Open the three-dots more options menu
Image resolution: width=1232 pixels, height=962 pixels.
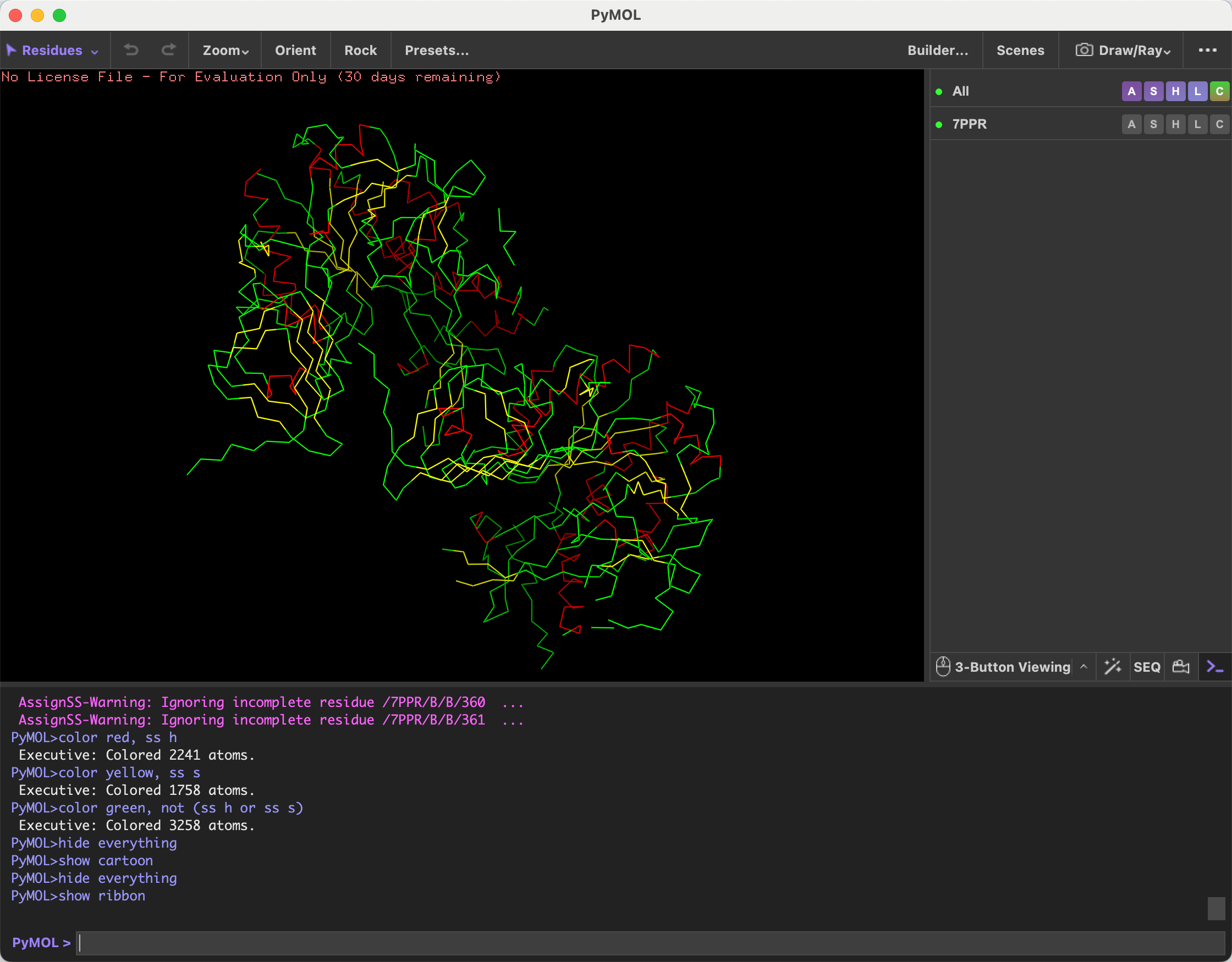tap(1207, 50)
